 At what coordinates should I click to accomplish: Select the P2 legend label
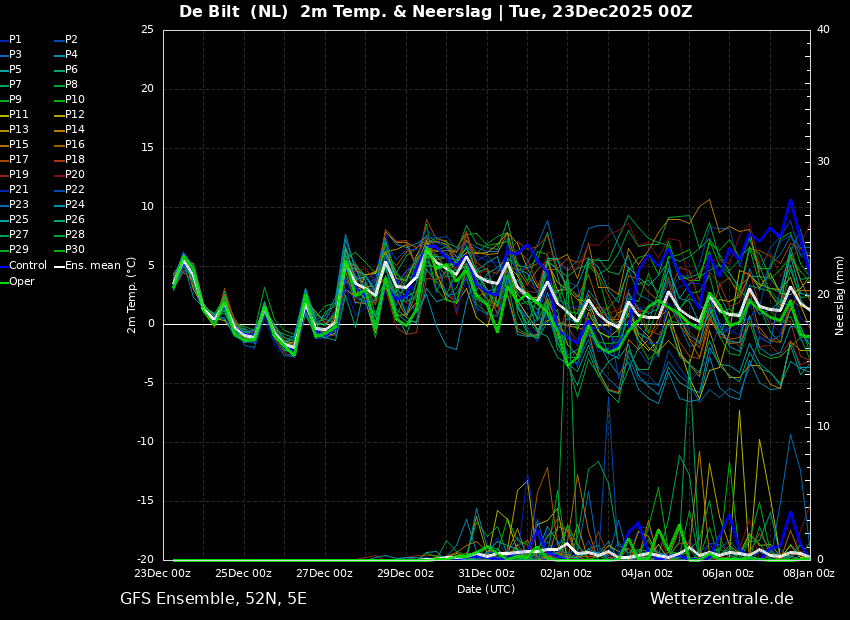[71, 40]
